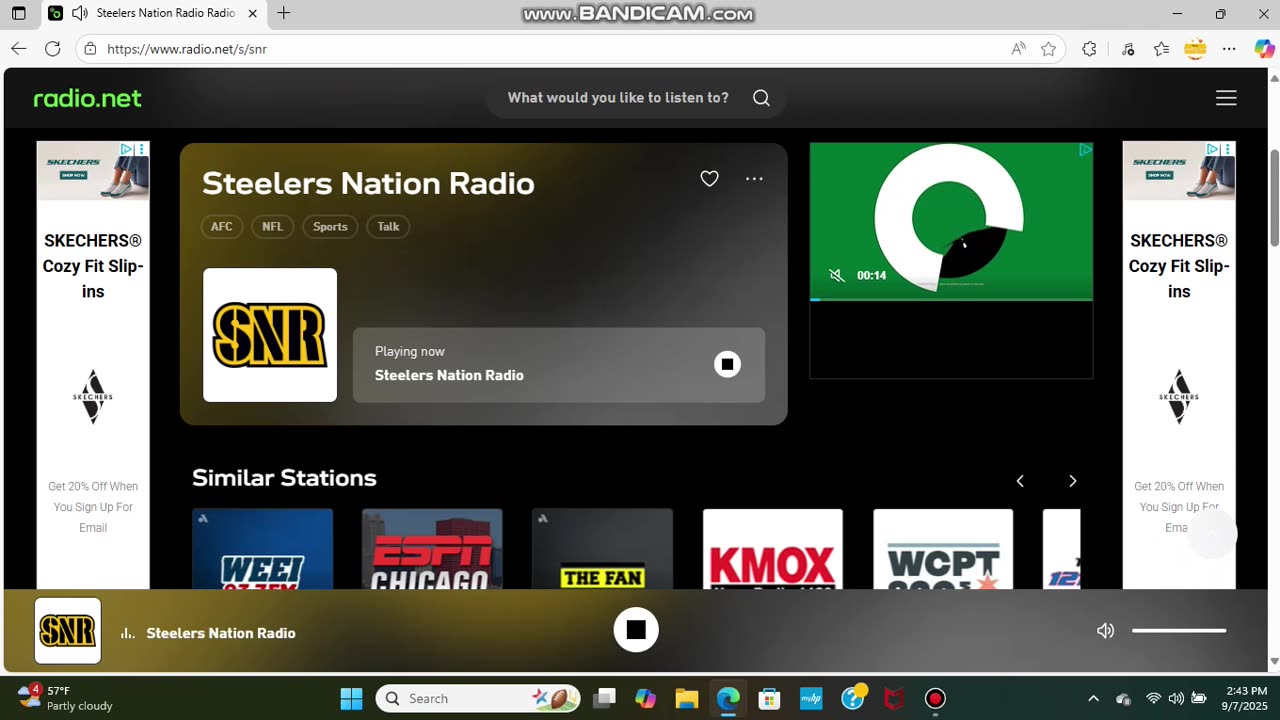Image resolution: width=1280 pixels, height=720 pixels.
Task: Open the Bandicam recorder taskbar icon
Action: pos(935,698)
